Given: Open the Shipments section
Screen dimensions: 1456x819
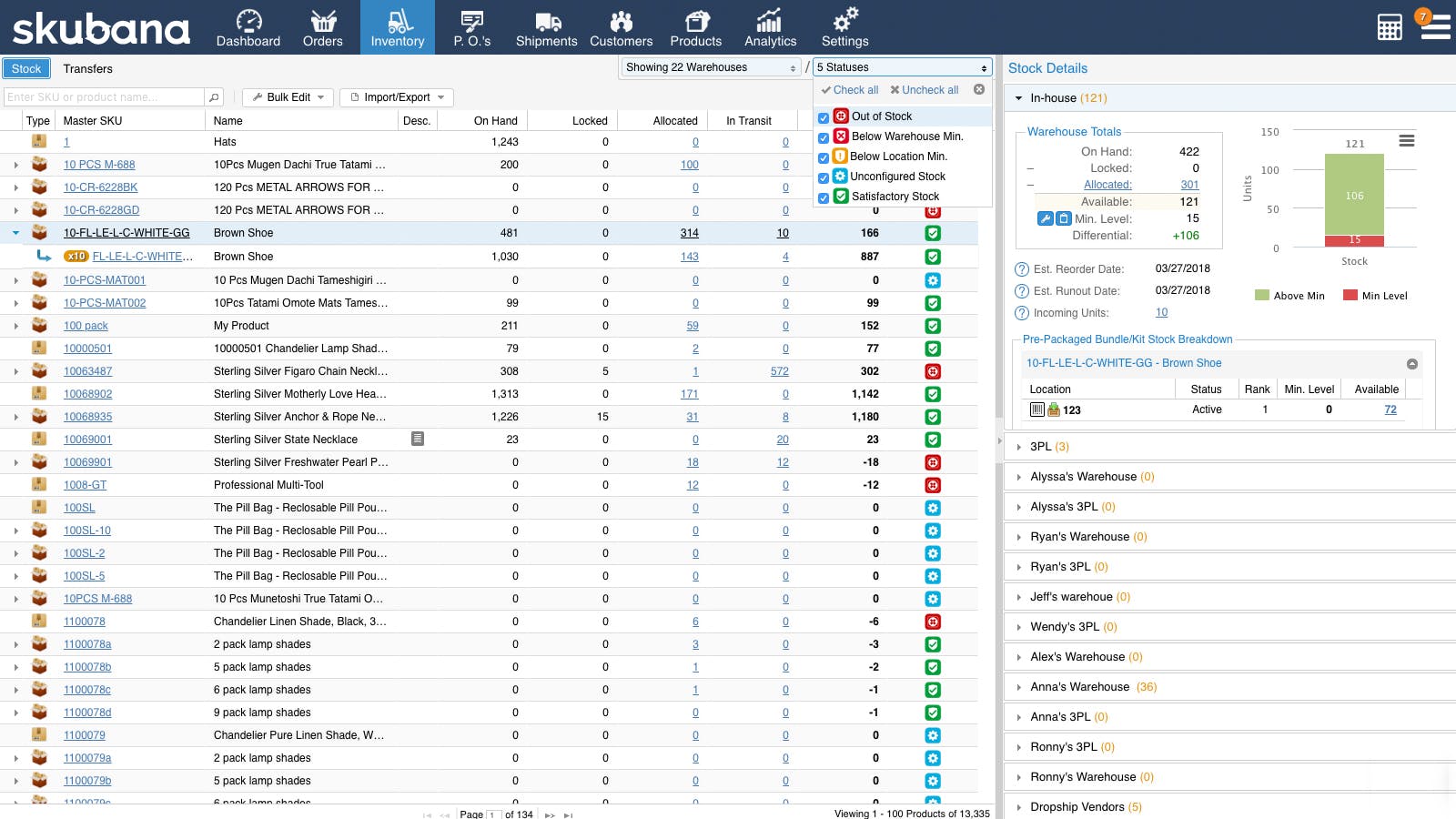Looking at the screenshot, I should pyautogui.click(x=546, y=27).
